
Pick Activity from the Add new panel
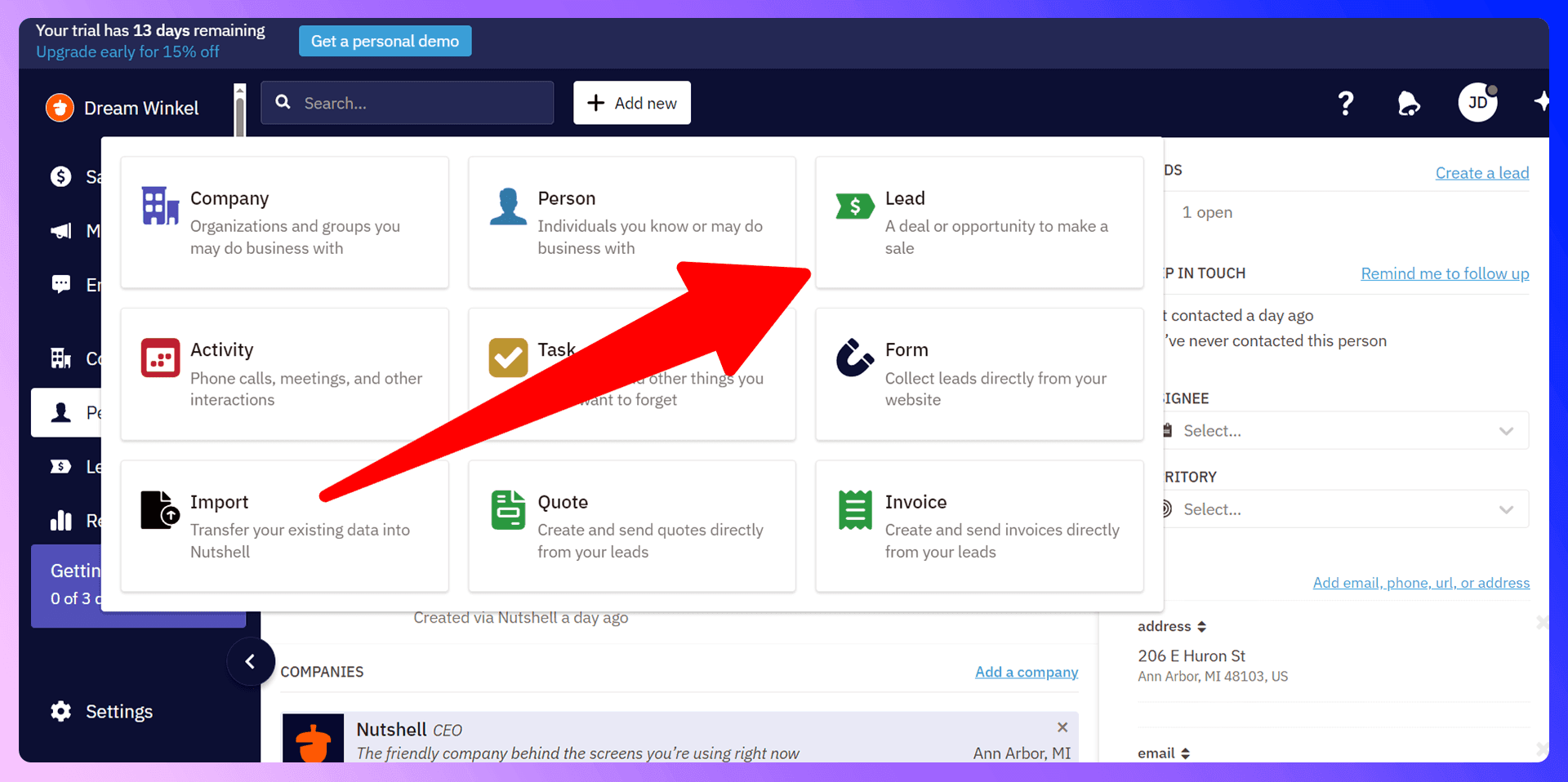(x=284, y=374)
